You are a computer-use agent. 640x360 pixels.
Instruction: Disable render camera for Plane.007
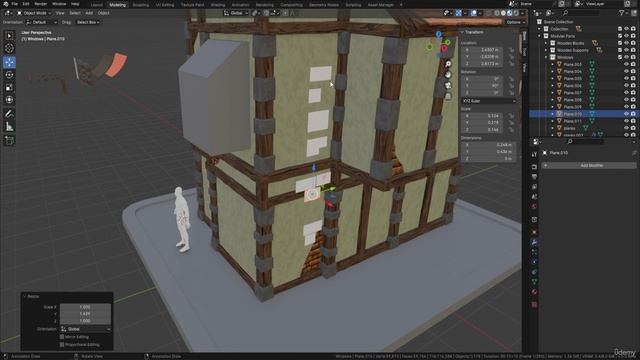point(633,93)
